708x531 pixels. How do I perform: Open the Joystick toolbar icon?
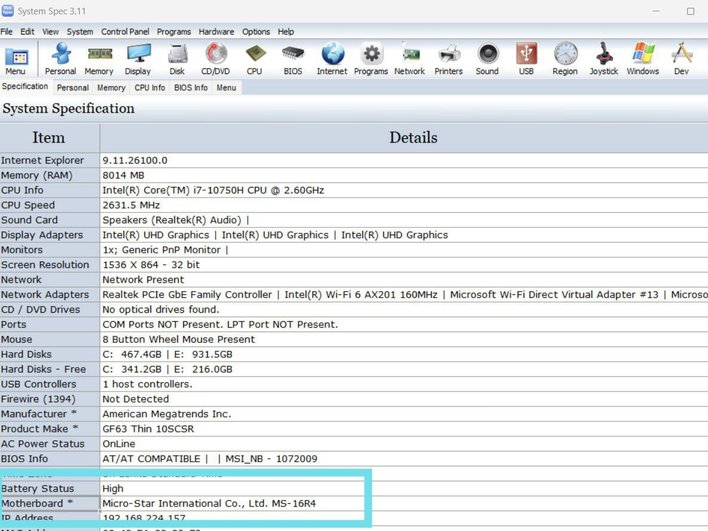click(604, 59)
